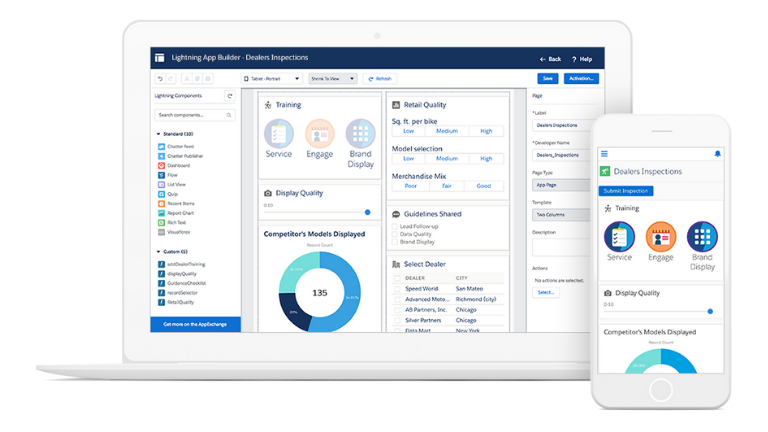This screenshot has width=768, height=432.
Task: Set Sq. ft. per bike to High
Action: coord(486,131)
